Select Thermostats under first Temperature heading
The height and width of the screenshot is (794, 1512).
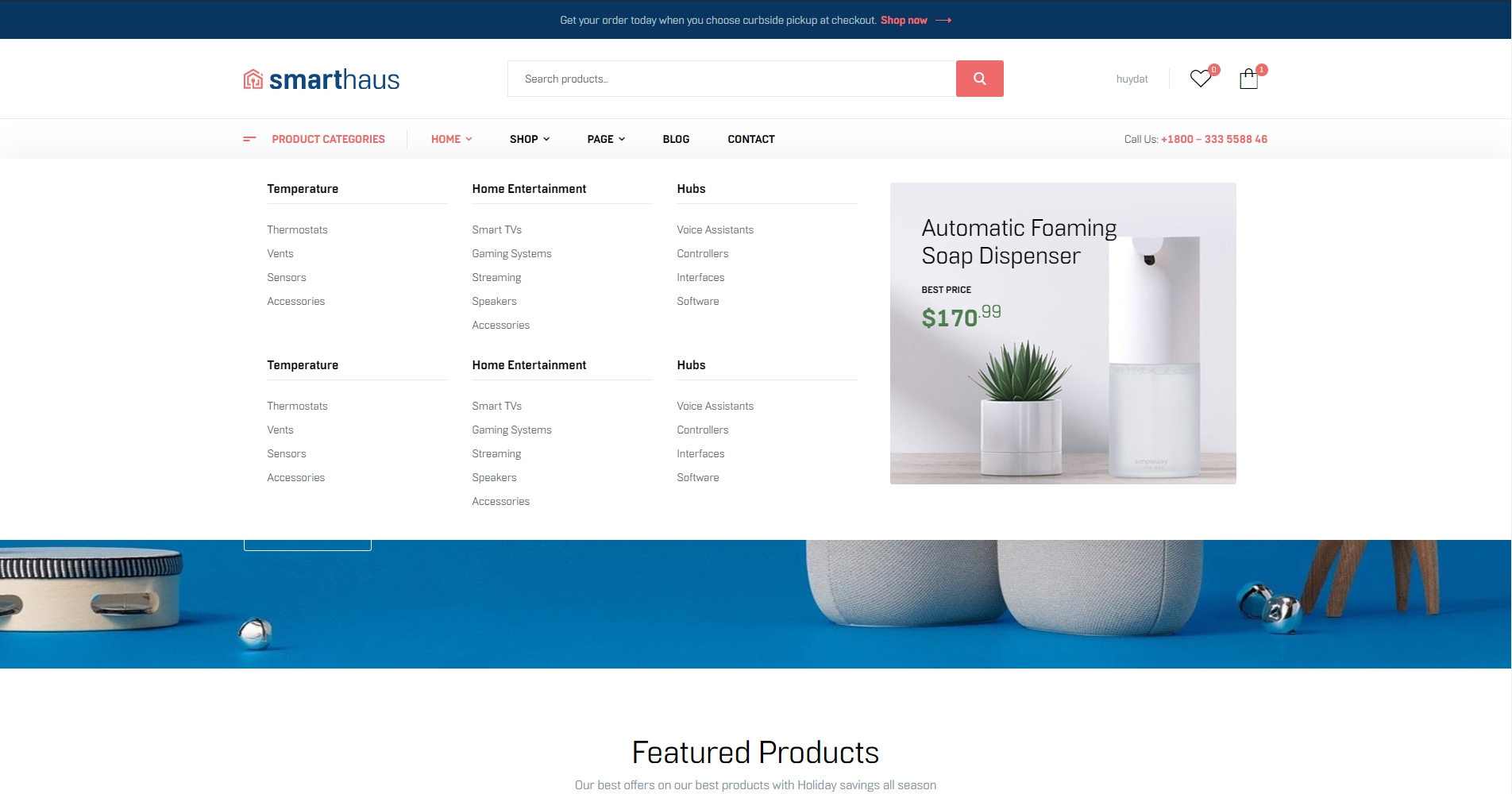coord(297,229)
